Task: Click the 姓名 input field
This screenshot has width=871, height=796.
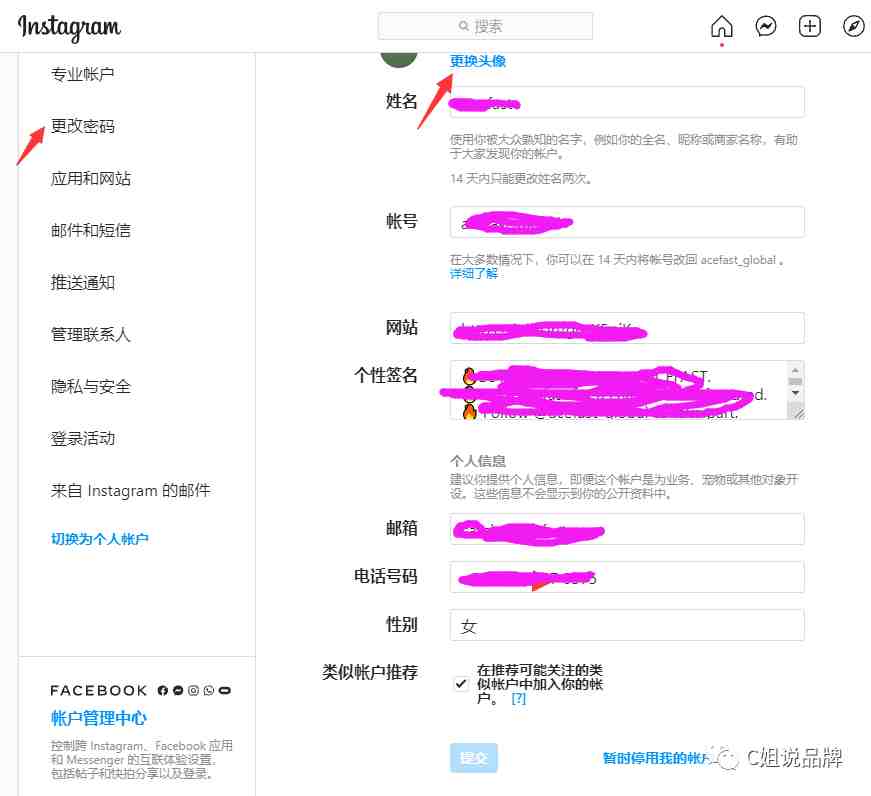Action: 627,102
